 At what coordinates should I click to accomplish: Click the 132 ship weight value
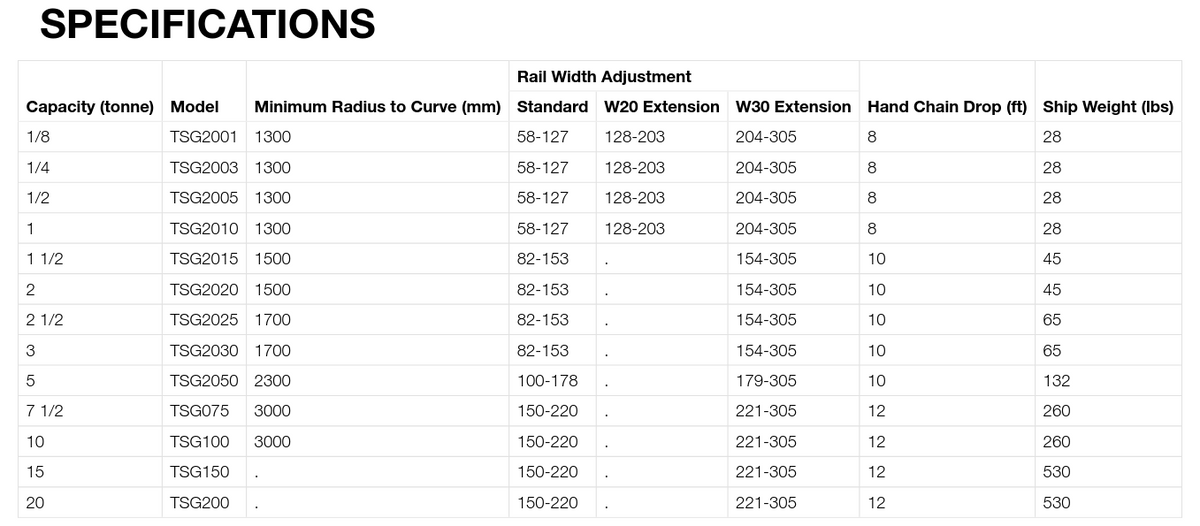click(x=1056, y=380)
